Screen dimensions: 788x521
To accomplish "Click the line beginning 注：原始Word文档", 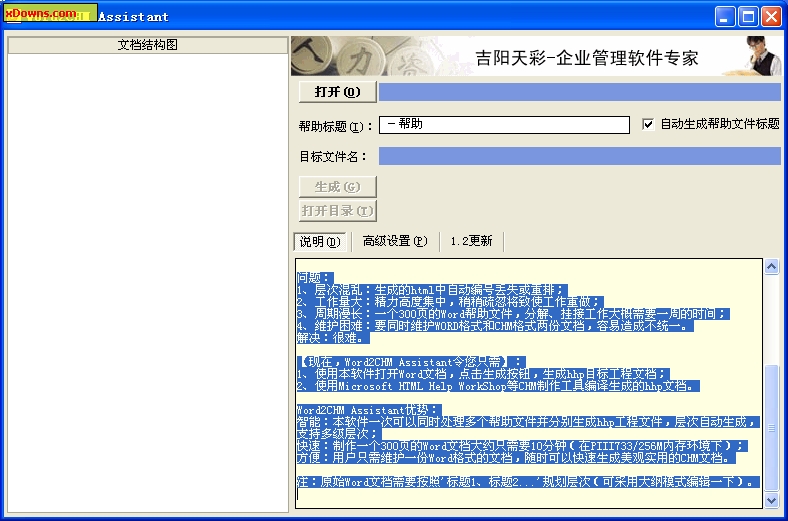I will (528, 482).
